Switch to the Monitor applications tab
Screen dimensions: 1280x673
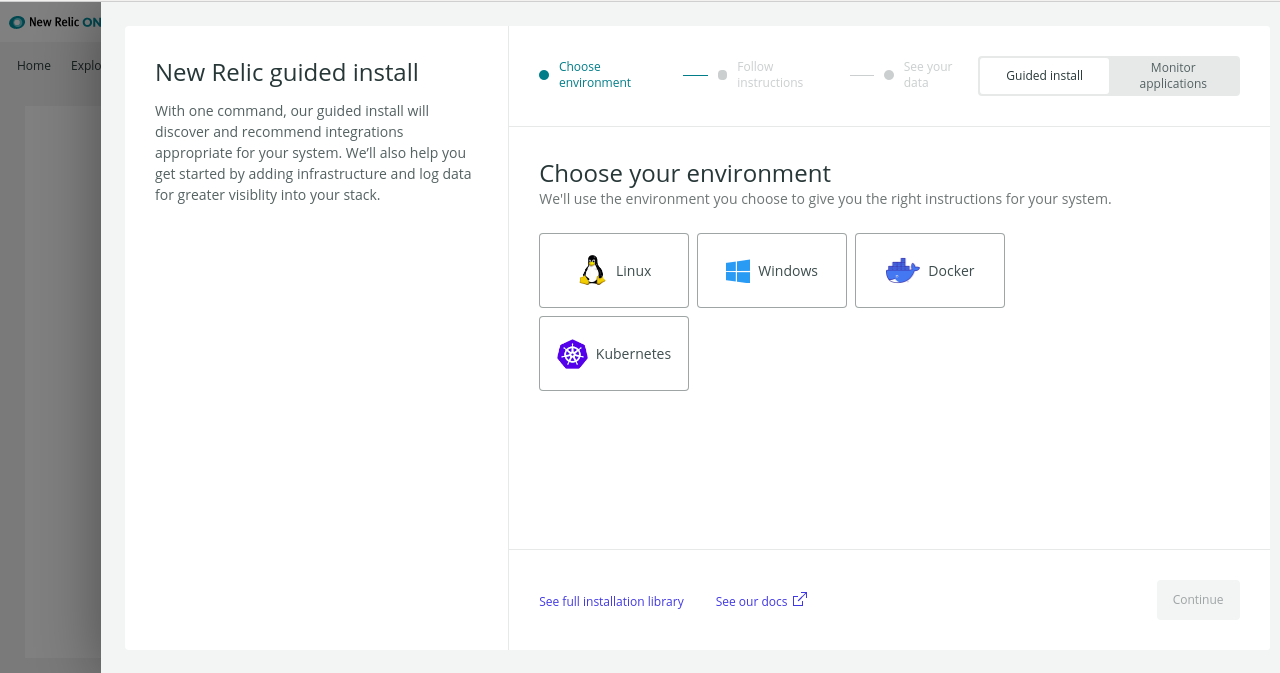click(1173, 76)
